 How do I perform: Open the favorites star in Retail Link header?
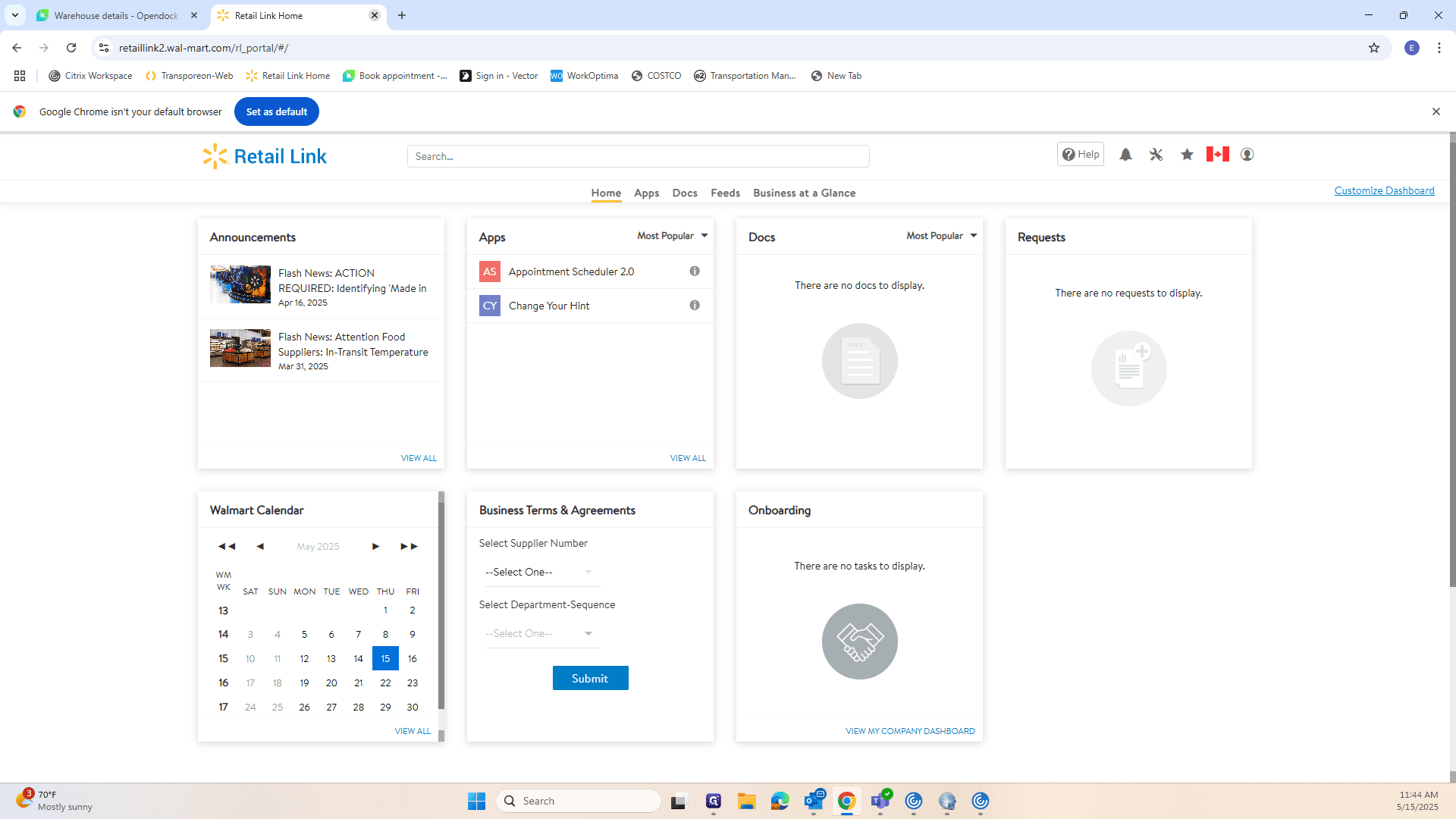(x=1187, y=155)
